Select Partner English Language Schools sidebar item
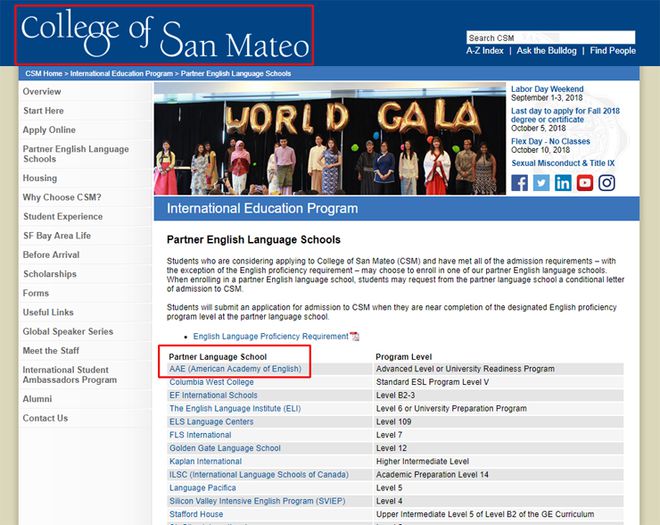 point(76,154)
